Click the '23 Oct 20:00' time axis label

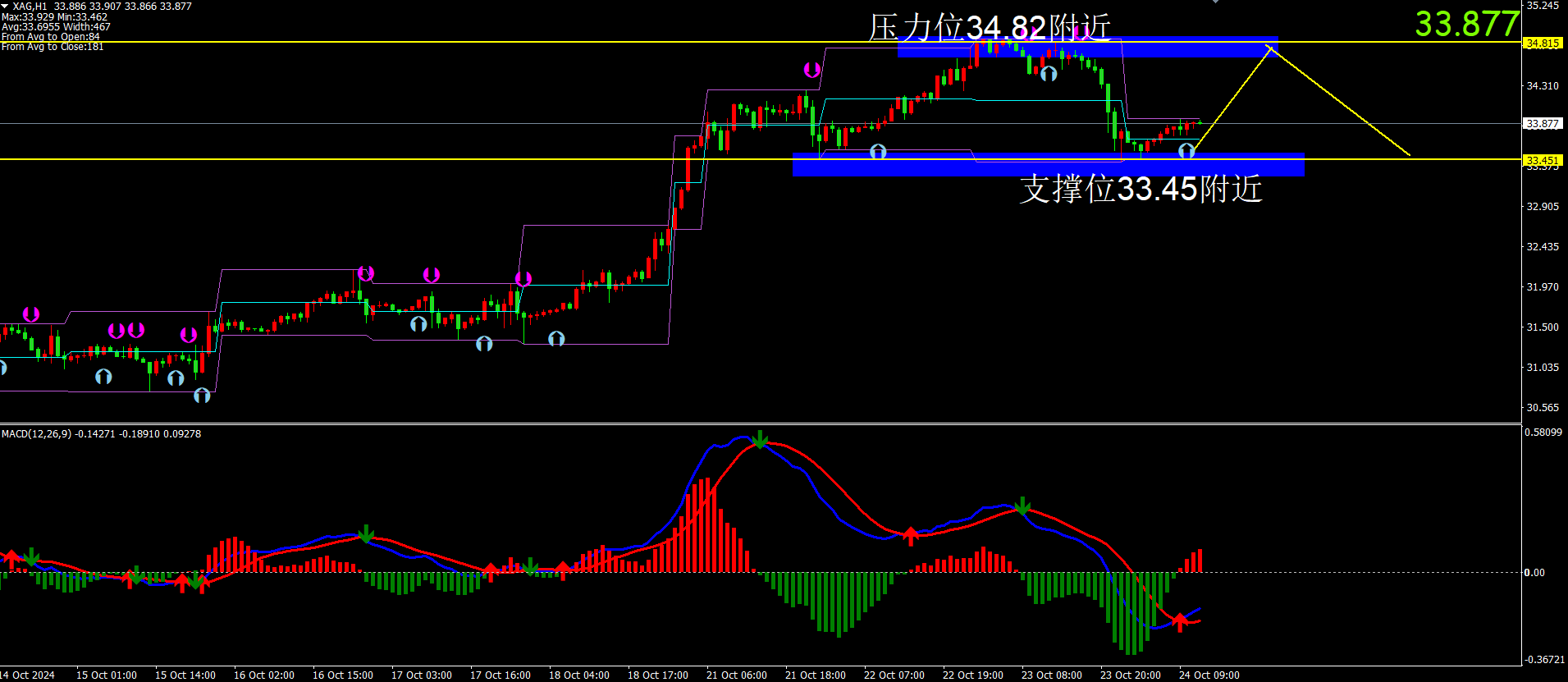click(1131, 675)
